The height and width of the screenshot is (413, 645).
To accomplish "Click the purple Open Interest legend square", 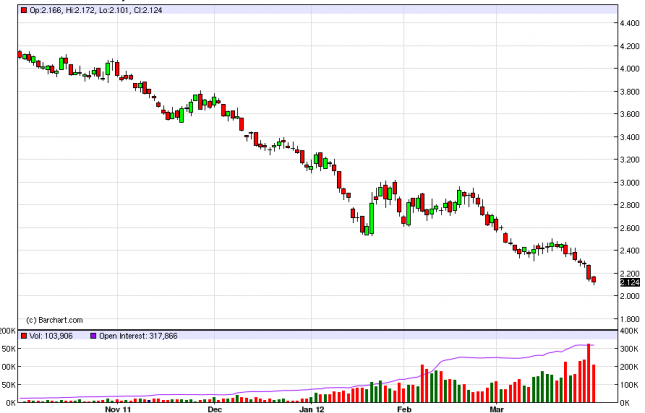I will pyautogui.click(x=93, y=336).
